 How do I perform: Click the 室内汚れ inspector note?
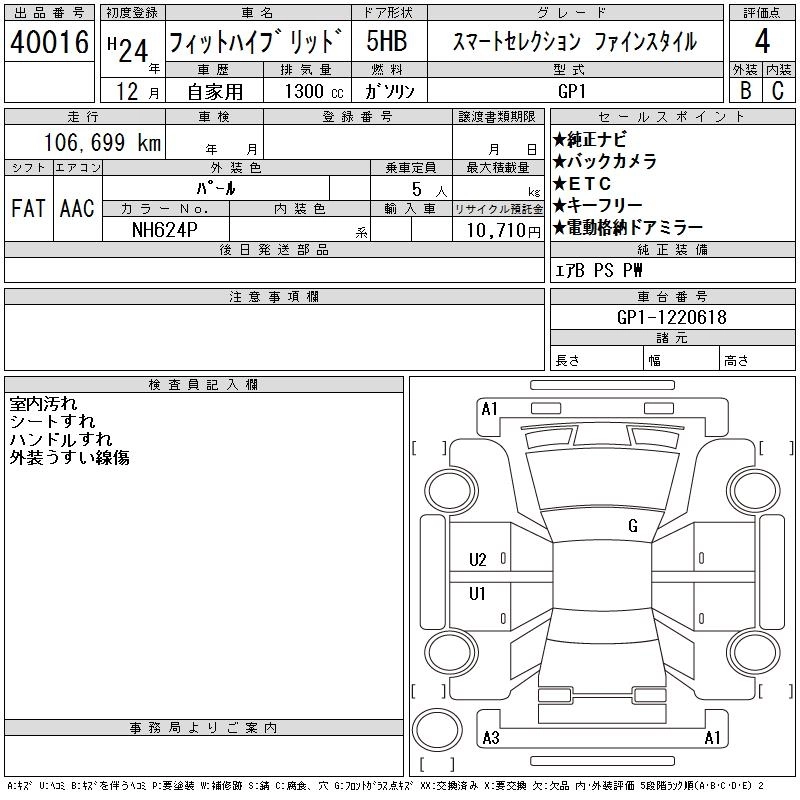click(x=43, y=404)
